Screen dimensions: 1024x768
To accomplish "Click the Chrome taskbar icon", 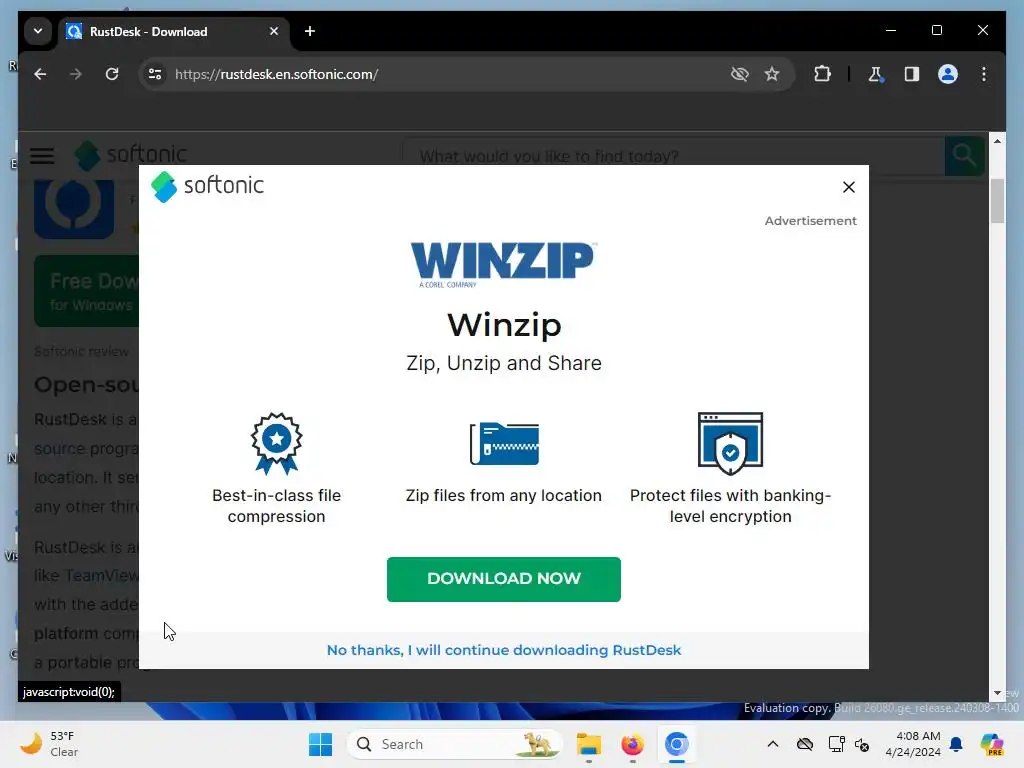I will pos(677,744).
